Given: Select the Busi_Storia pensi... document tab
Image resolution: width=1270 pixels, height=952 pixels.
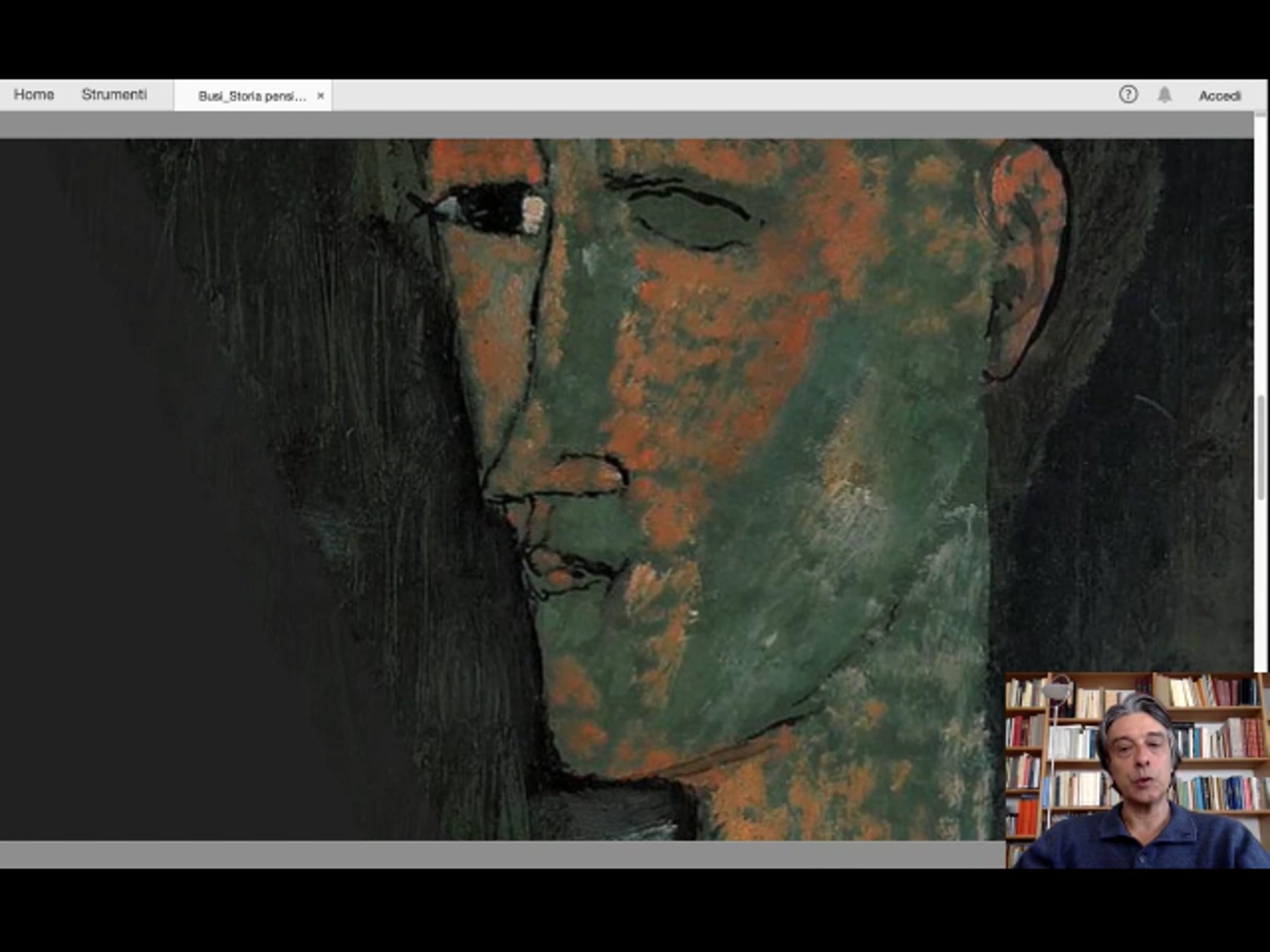Looking at the screenshot, I should (252, 96).
